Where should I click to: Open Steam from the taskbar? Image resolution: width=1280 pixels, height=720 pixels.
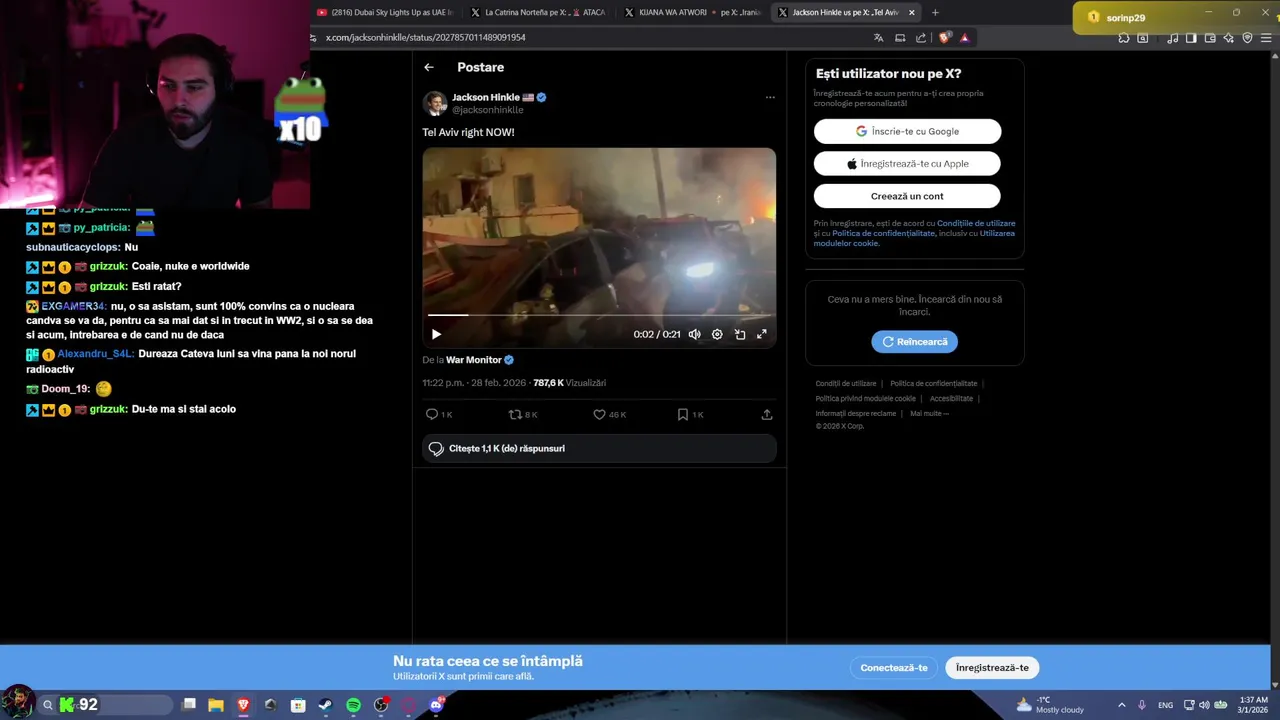coord(325,705)
